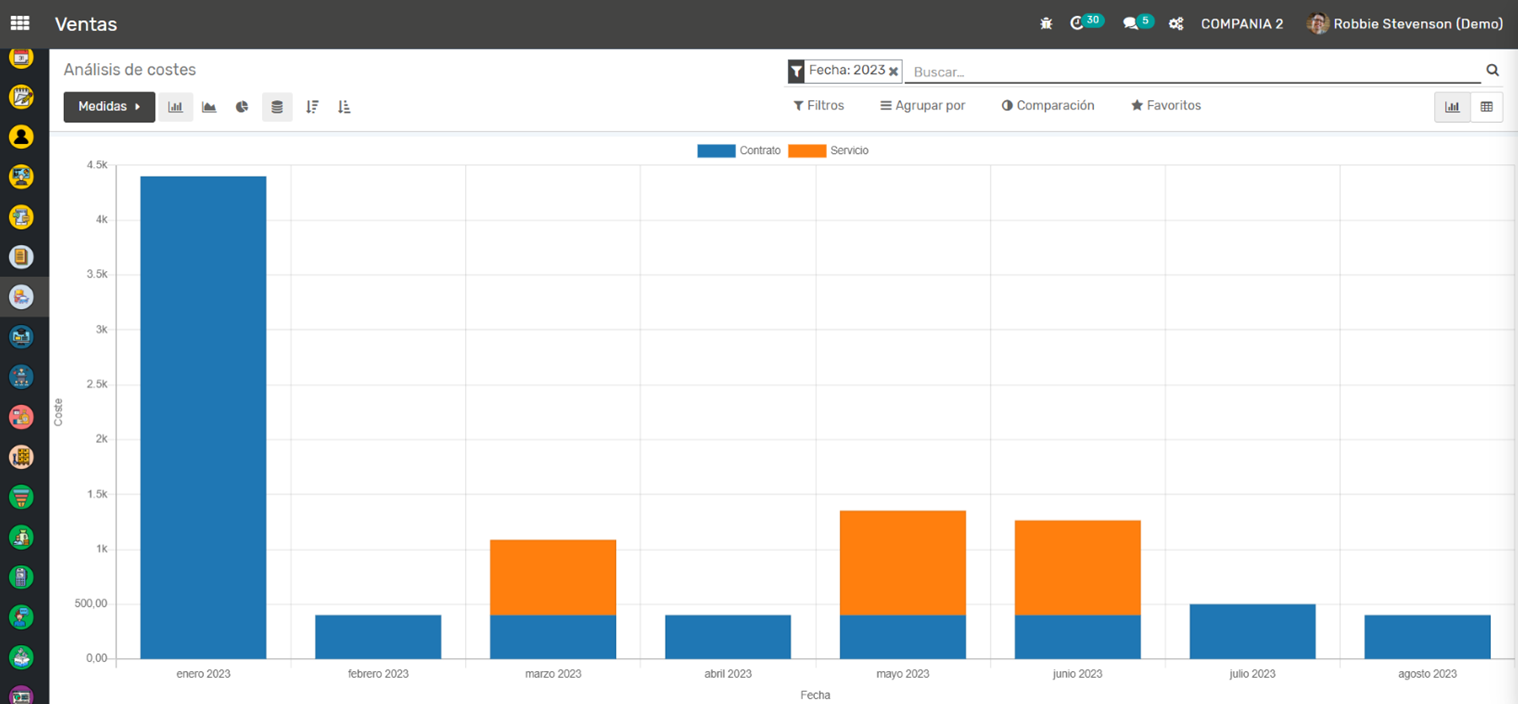
Task: Sort chart in descending order
Action: tap(312, 107)
